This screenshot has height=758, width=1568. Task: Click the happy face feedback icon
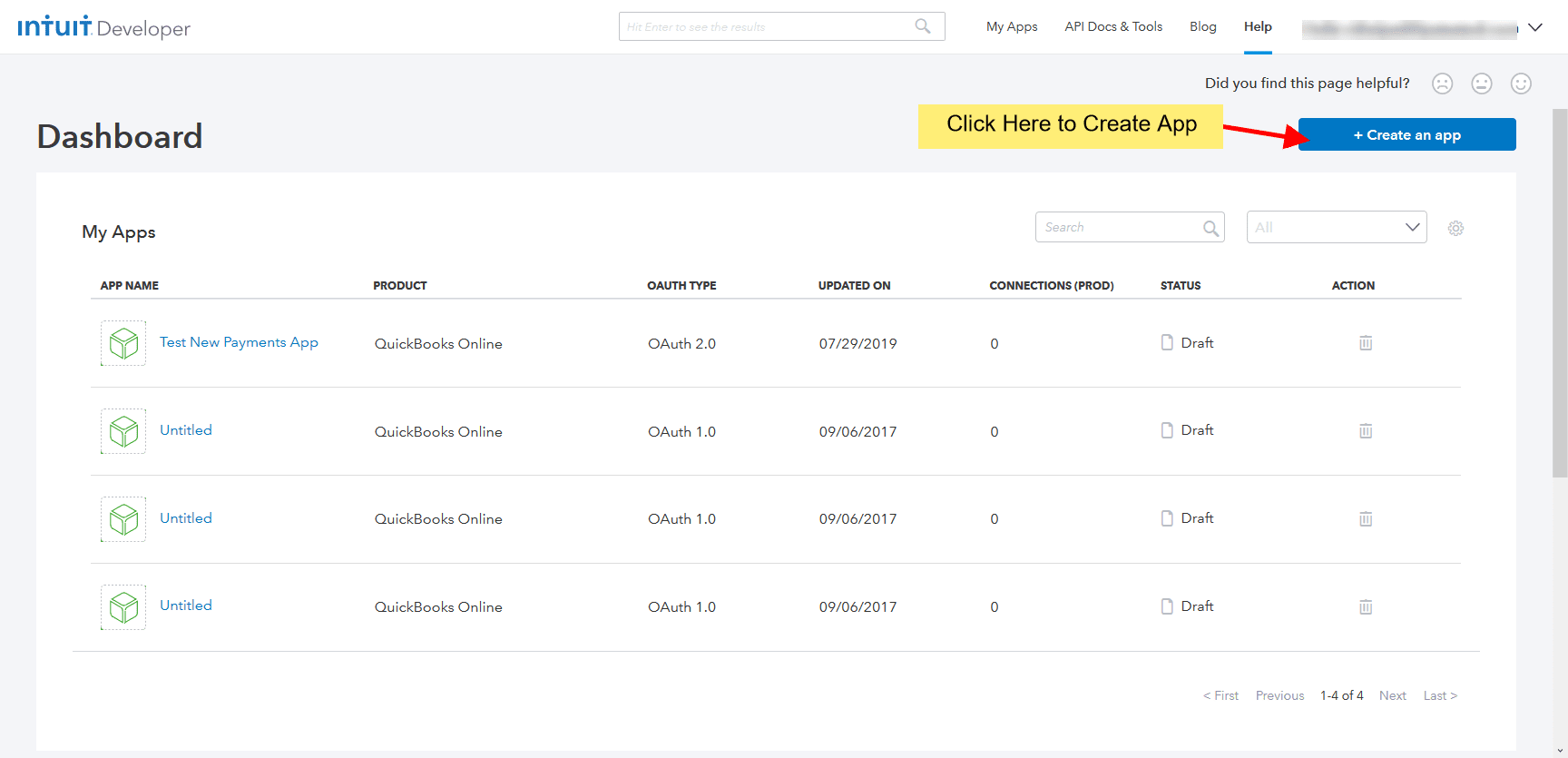[1521, 84]
